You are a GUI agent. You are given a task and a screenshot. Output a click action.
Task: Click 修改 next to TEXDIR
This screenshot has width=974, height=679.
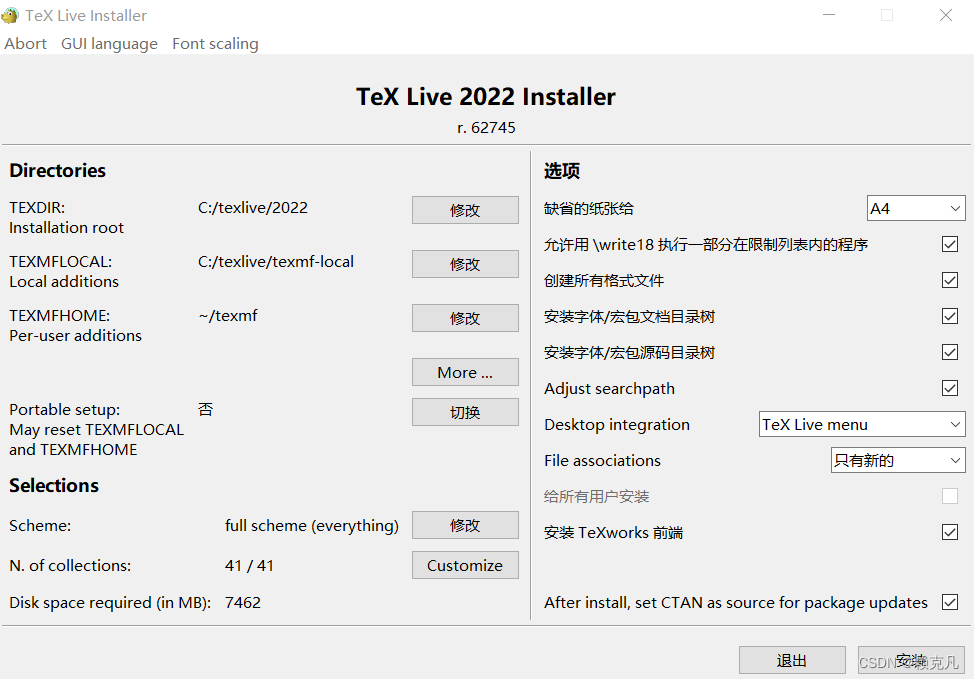(x=465, y=210)
